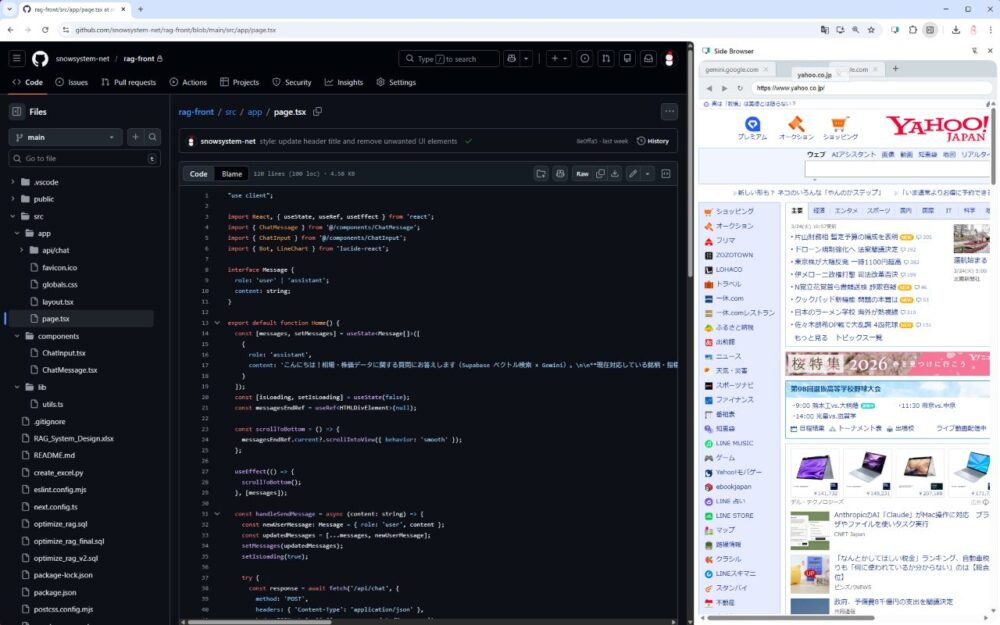Collapse the Files side panel icon
The height and width of the screenshot is (625, 1000).
(x=17, y=112)
